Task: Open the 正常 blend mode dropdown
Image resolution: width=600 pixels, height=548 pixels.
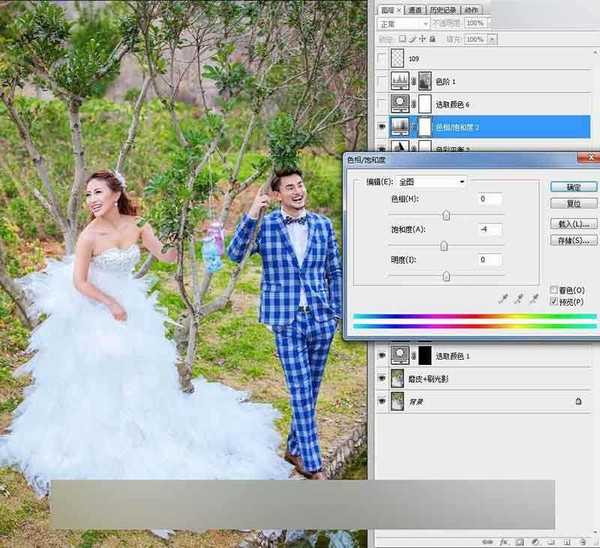Action: [x=403, y=24]
